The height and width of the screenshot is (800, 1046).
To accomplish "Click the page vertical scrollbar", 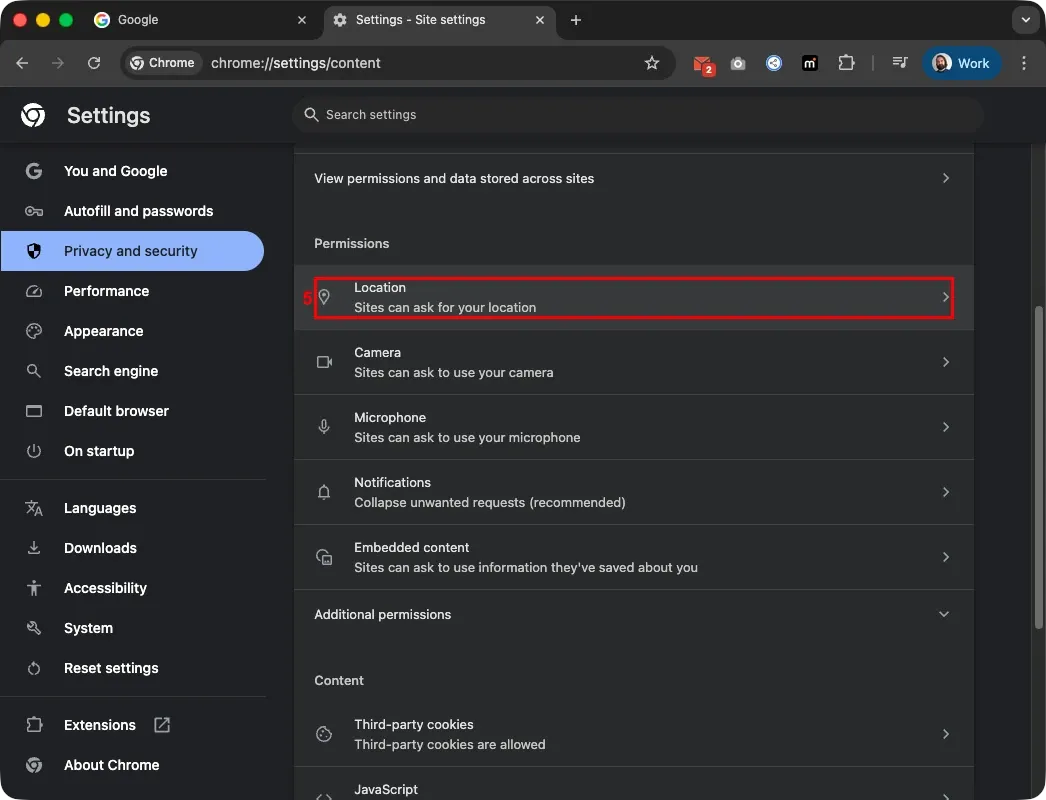I will click(x=1038, y=467).
